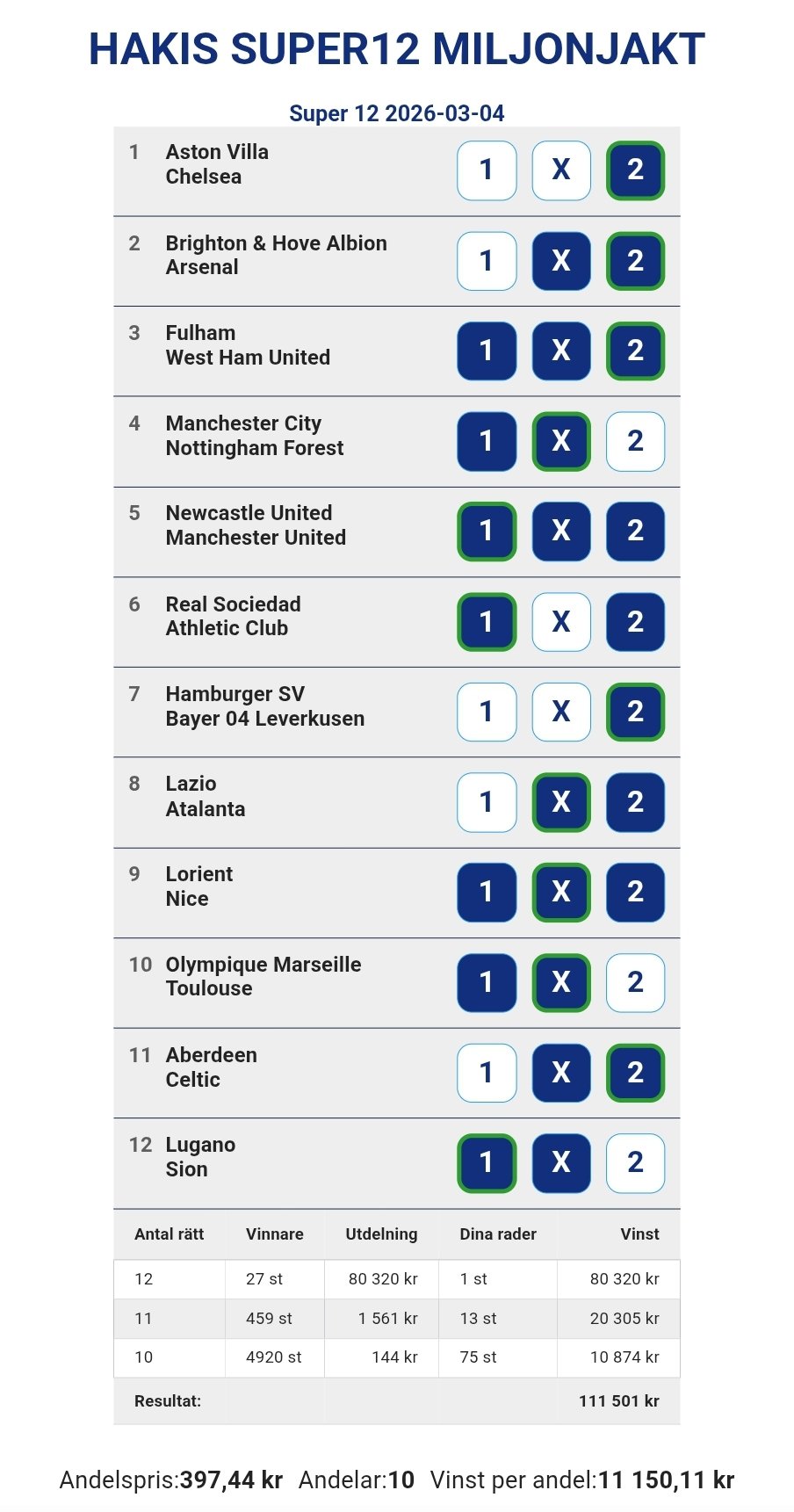This screenshot has width=794, height=1512.
Task: Toggle the 2 pick for Brighton–Arsenal match
Action: (635, 261)
